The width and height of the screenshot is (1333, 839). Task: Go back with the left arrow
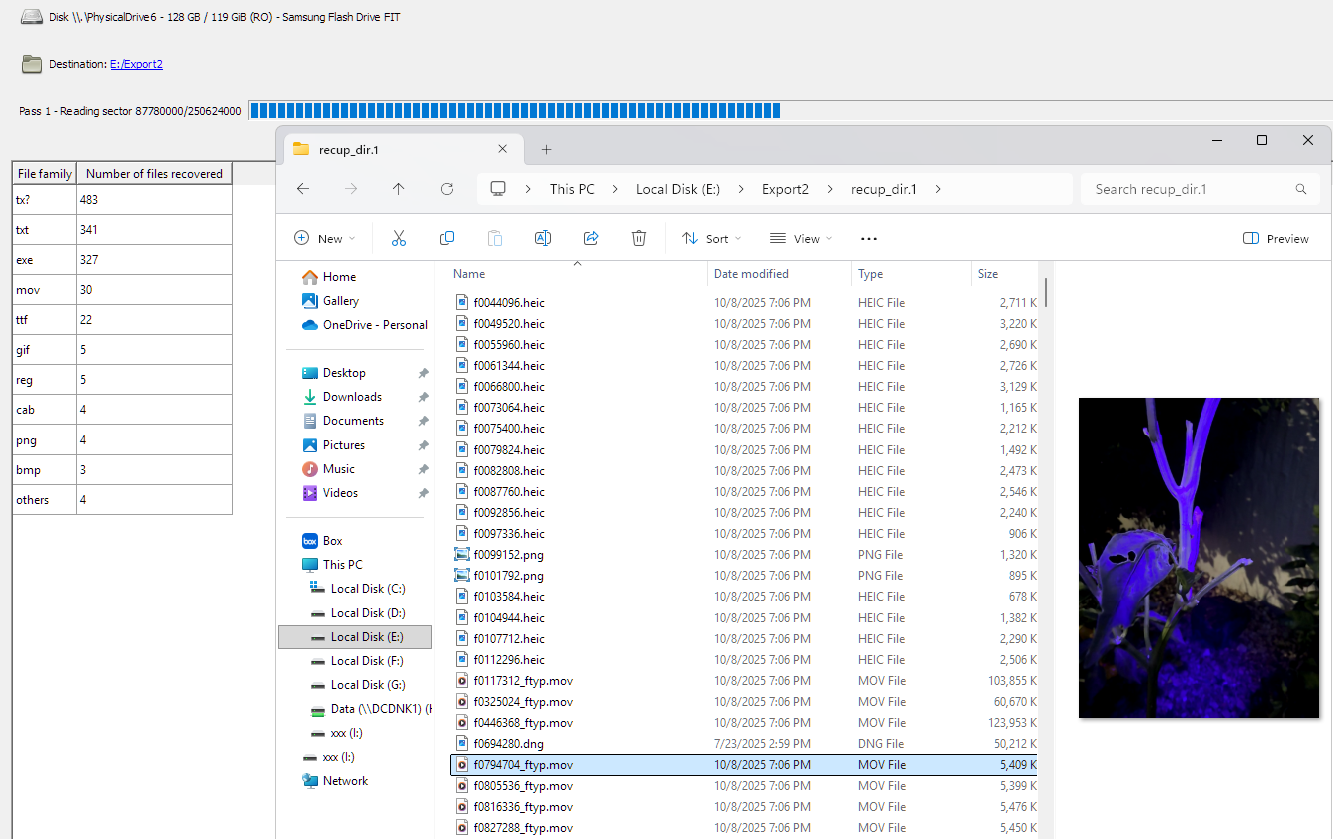tap(303, 189)
